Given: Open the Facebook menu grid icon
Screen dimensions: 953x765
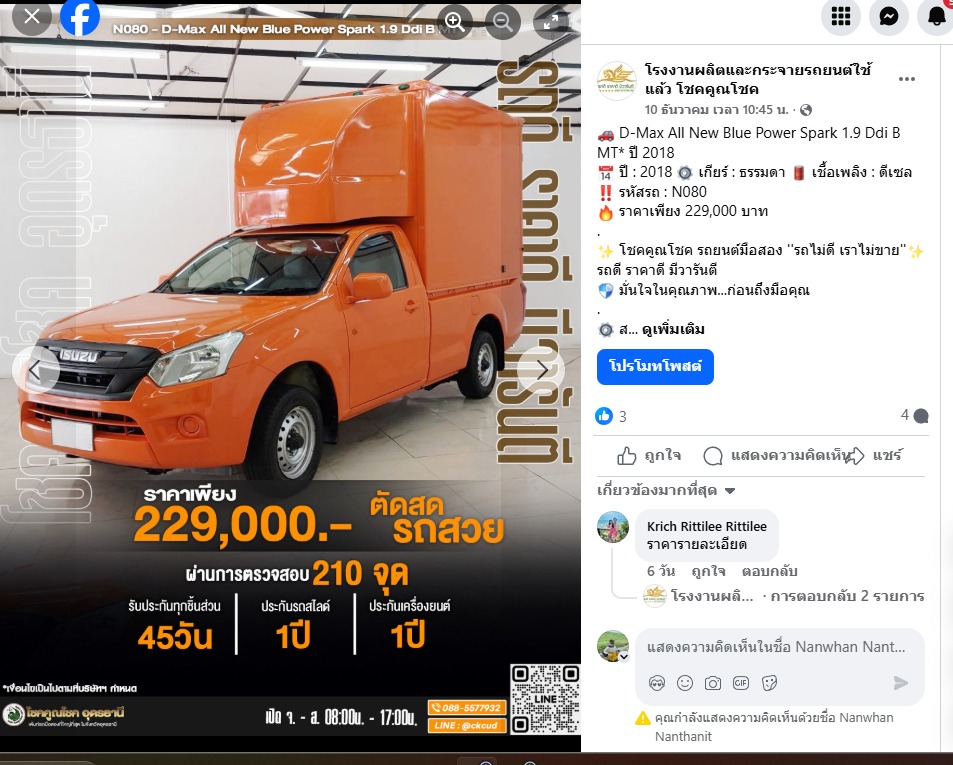Looking at the screenshot, I should [841, 17].
